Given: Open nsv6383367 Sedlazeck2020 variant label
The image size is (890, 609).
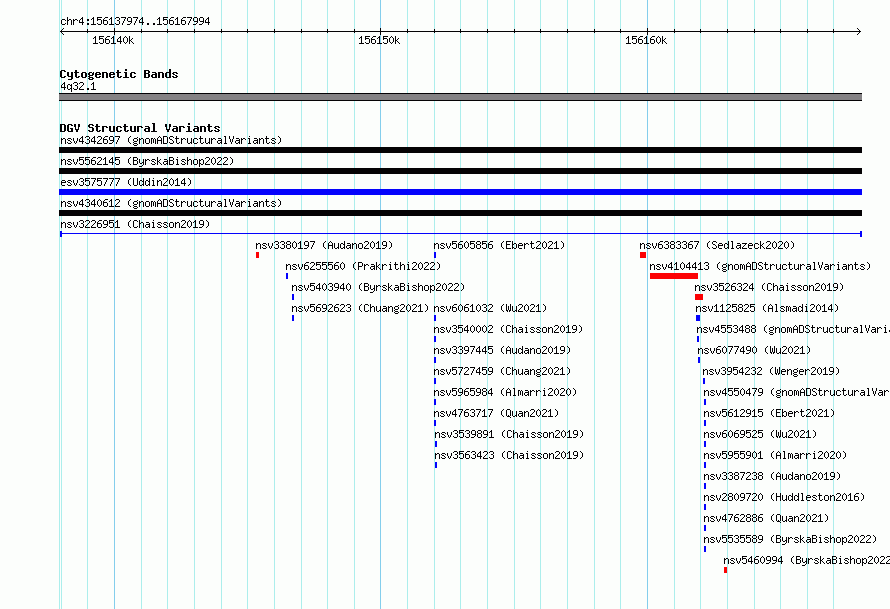Looking at the screenshot, I should [x=717, y=245].
